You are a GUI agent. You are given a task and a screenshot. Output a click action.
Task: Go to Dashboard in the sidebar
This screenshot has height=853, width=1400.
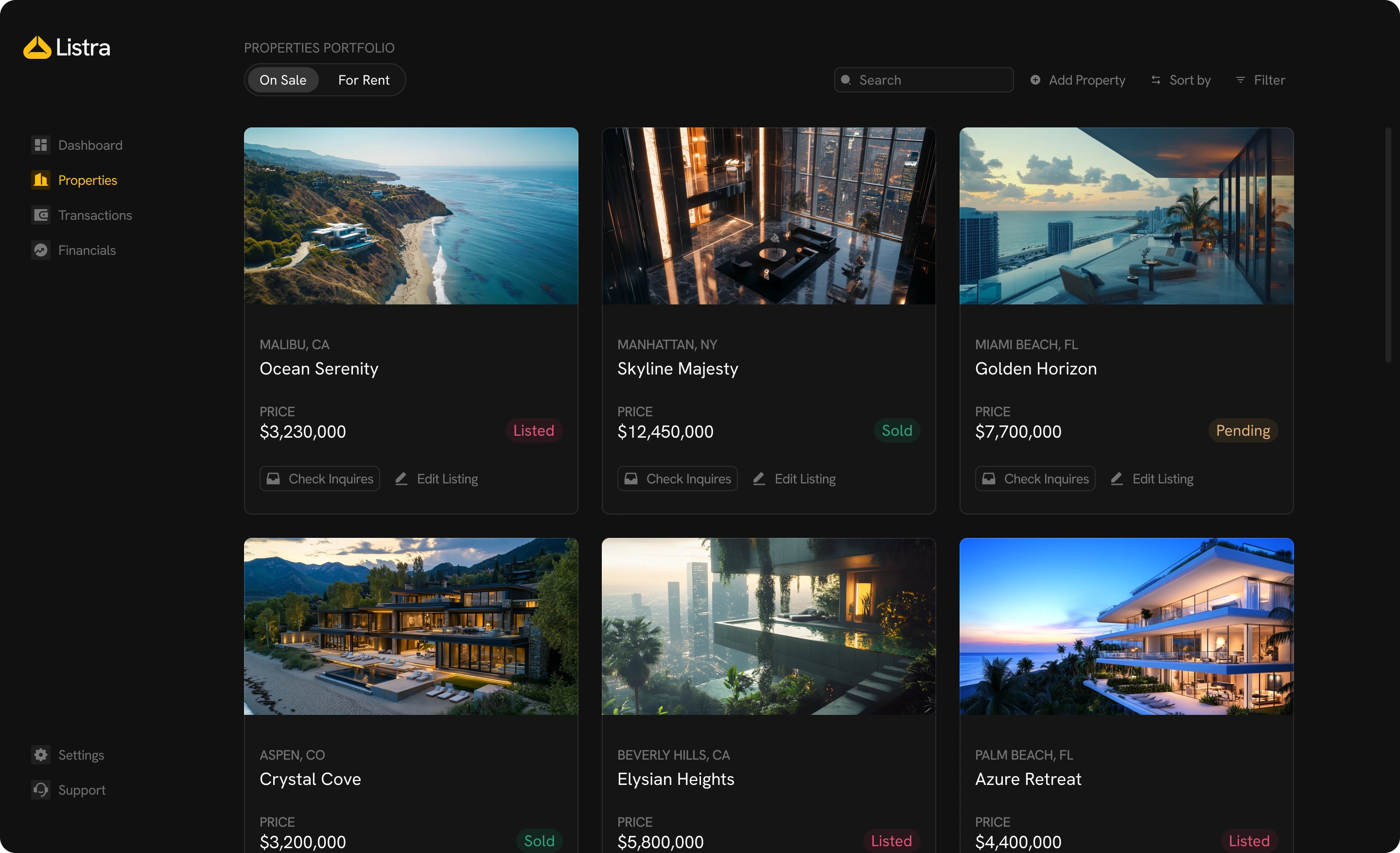(77, 145)
